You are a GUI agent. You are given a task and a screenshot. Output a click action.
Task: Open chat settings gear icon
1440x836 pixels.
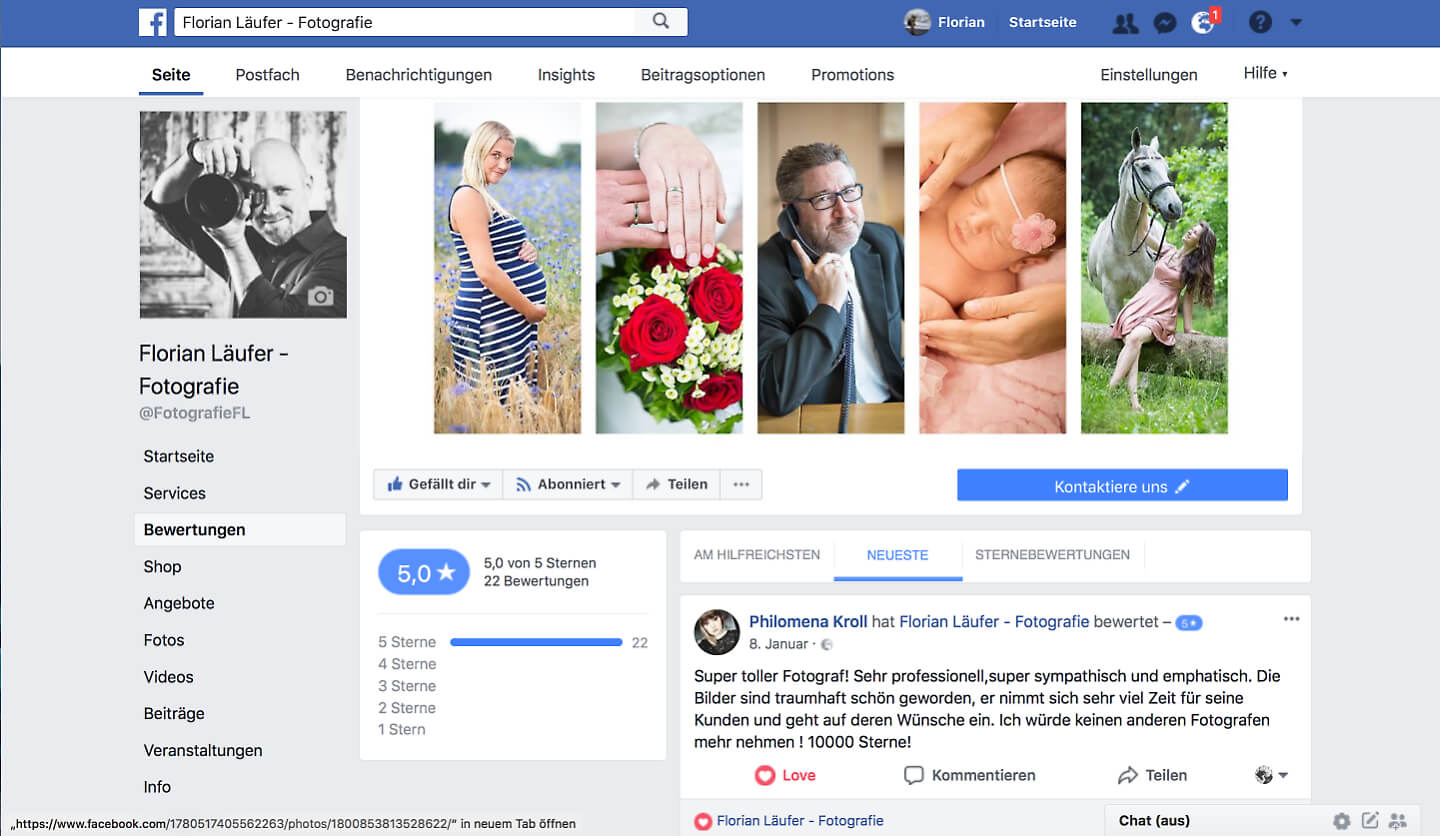tap(1341, 820)
